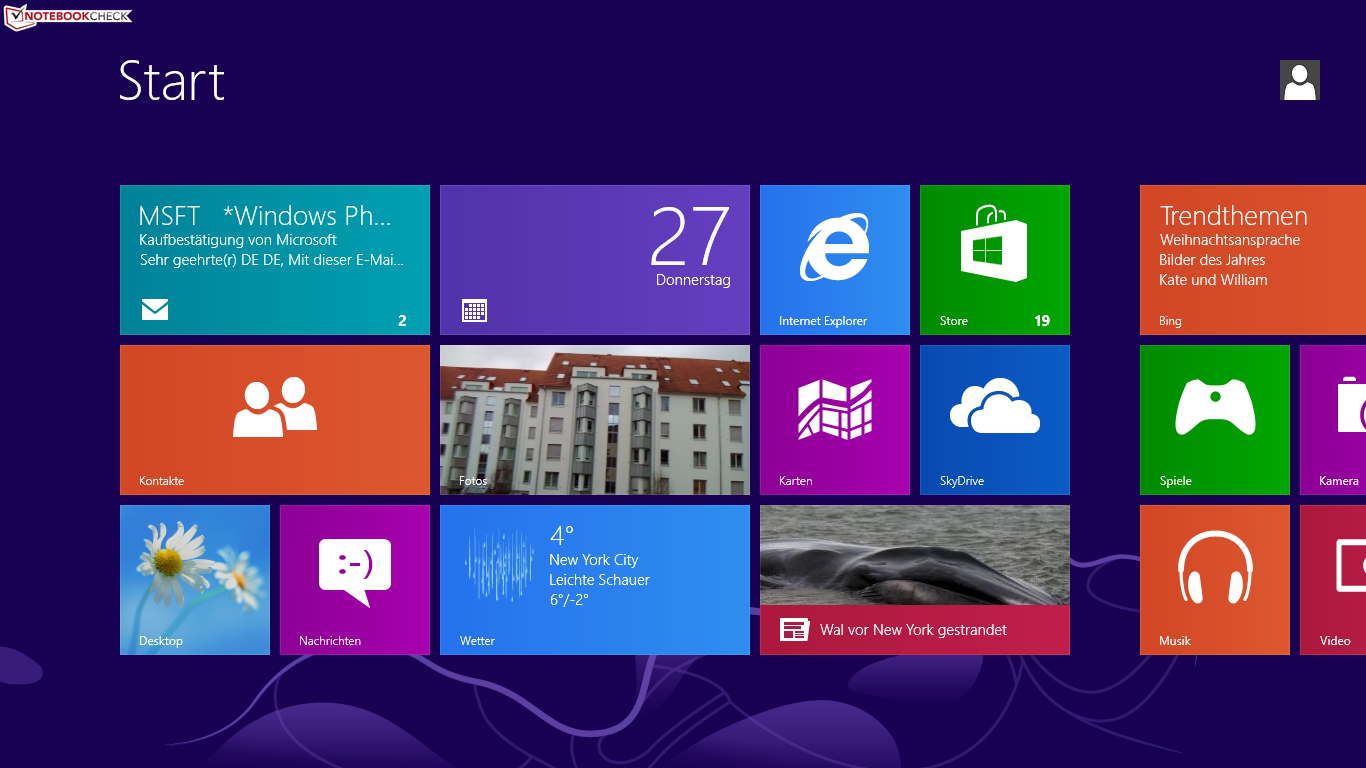
Task: Click 'Bilder des Jahres' trend topic
Action: coord(1212,260)
